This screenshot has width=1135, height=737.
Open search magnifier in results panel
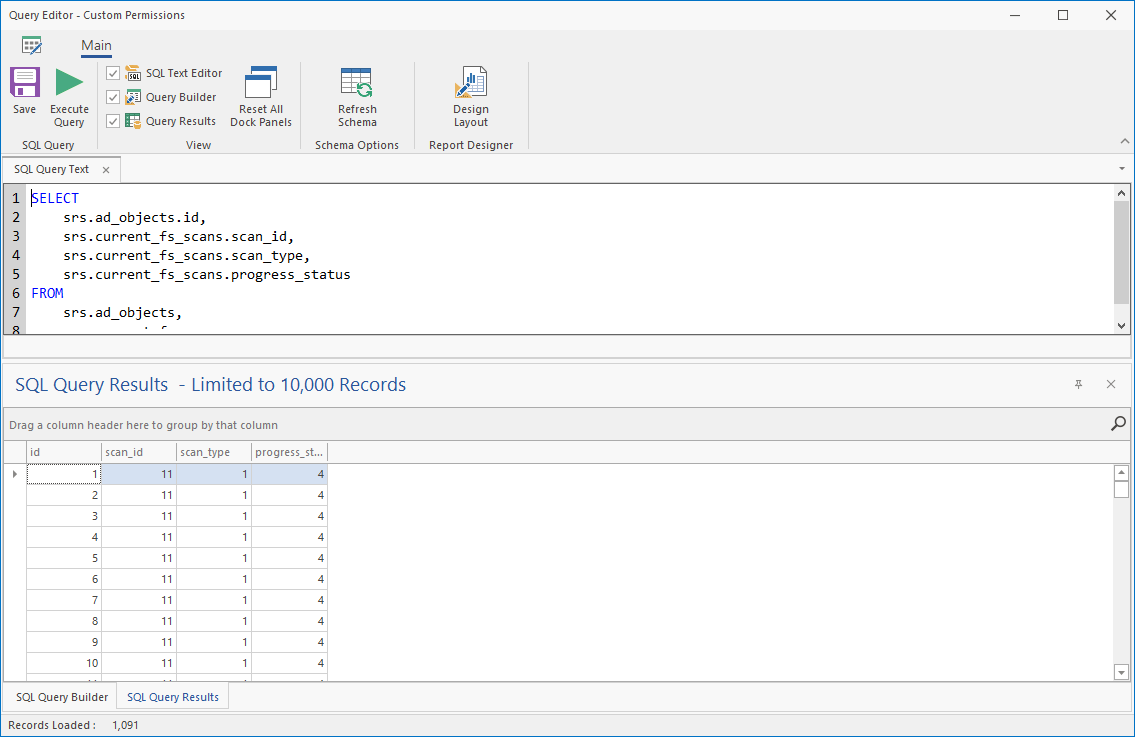(x=1118, y=424)
